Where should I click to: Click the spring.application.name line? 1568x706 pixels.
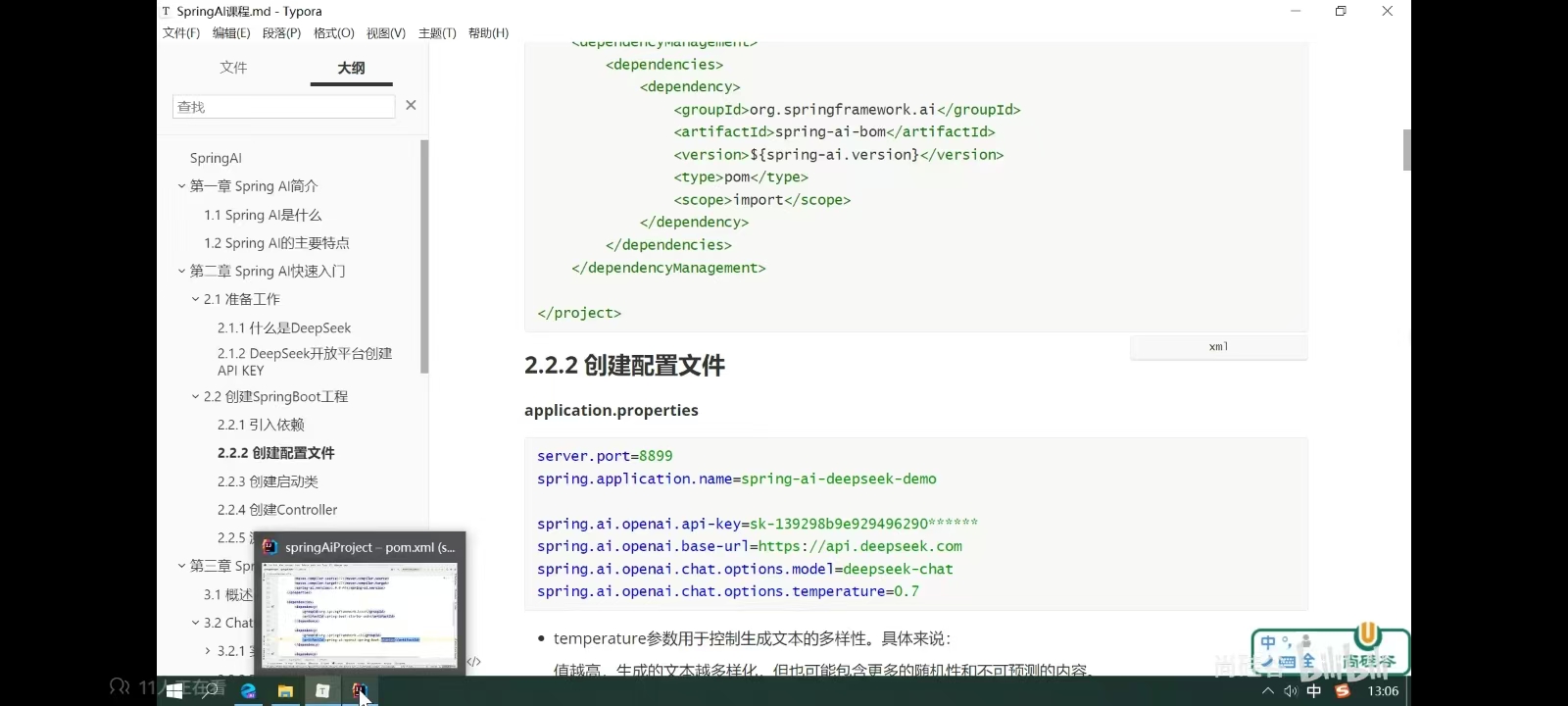click(x=737, y=479)
